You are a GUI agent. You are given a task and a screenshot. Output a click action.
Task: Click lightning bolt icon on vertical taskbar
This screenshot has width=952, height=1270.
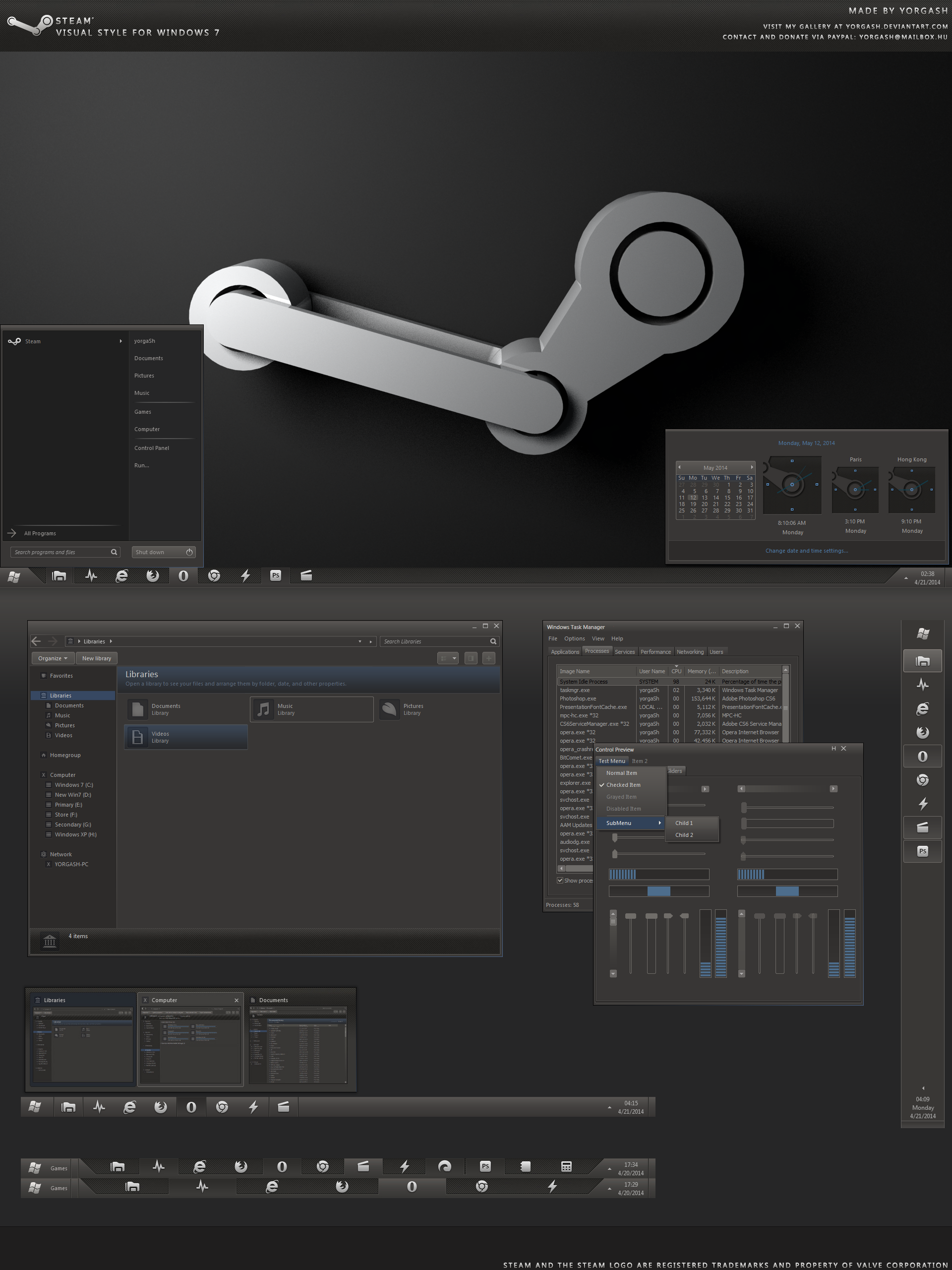pyautogui.click(x=923, y=804)
